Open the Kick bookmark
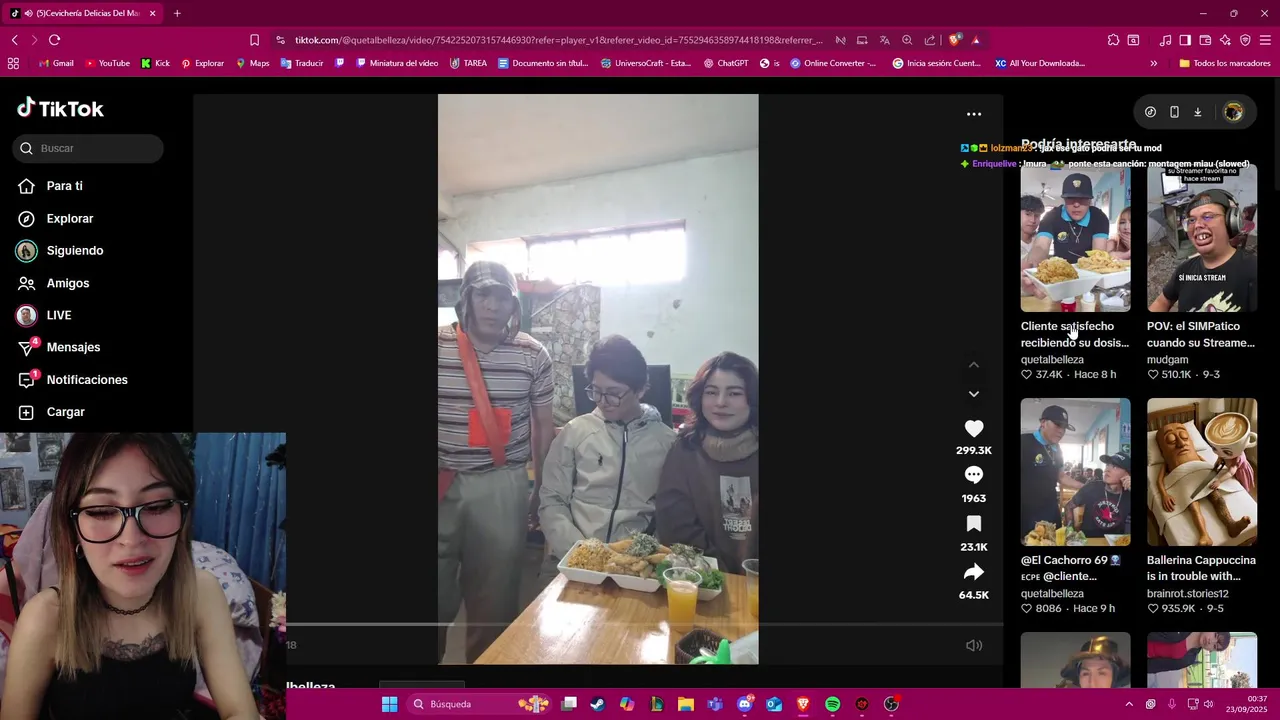Screen dimensions: 1280x720 coord(155,63)
